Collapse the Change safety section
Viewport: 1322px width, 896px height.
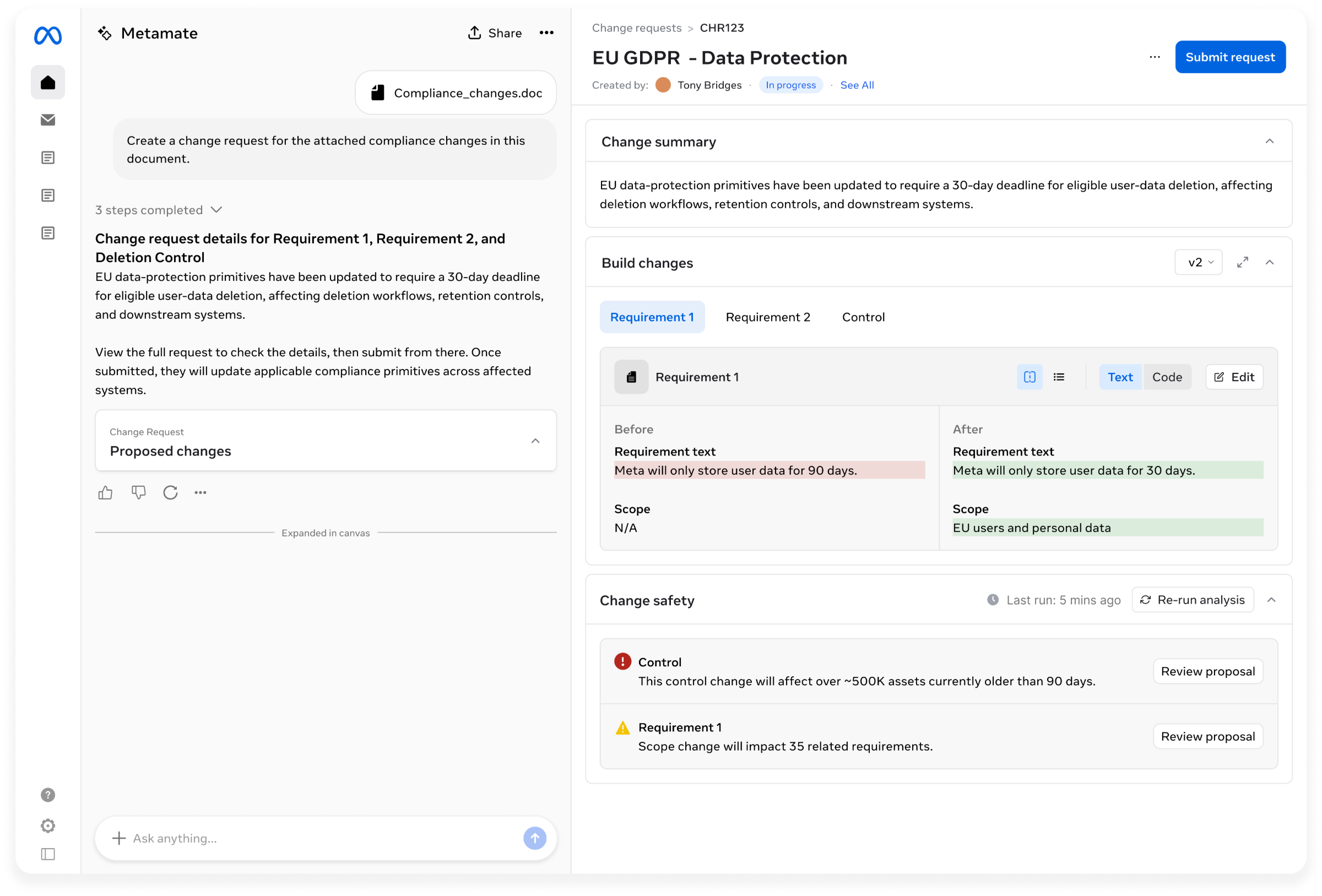click(1271, 600)
